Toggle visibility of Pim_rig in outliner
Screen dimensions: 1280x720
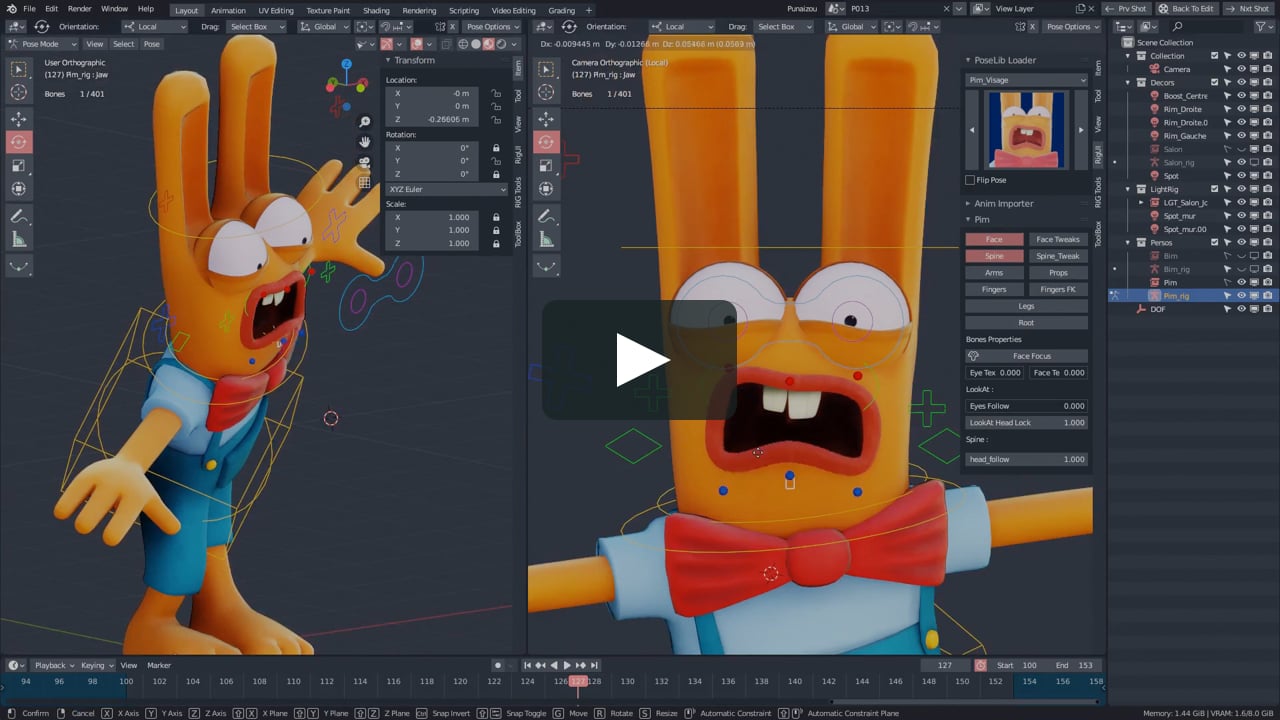pyautogui.click(x=1241, y=296)
